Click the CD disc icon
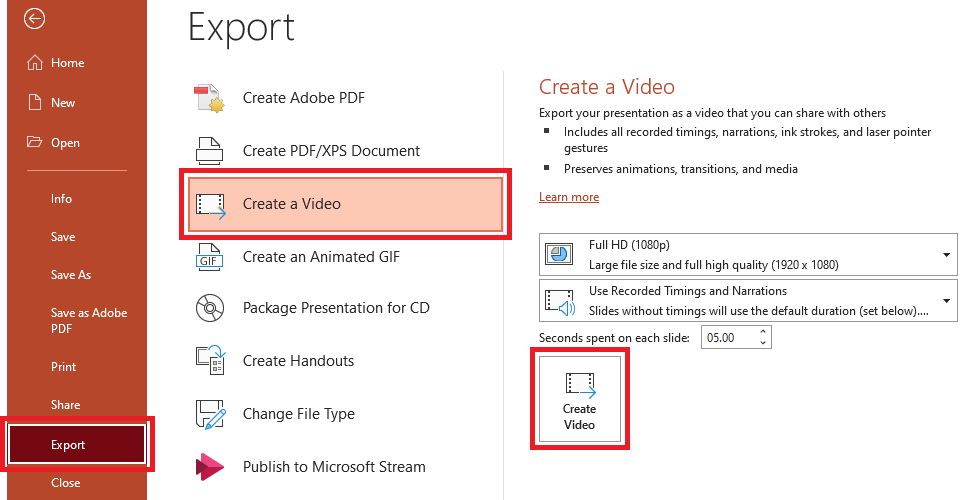Image resolution: width=970 pixels, height=500 pixels. (x=210, y=308)
